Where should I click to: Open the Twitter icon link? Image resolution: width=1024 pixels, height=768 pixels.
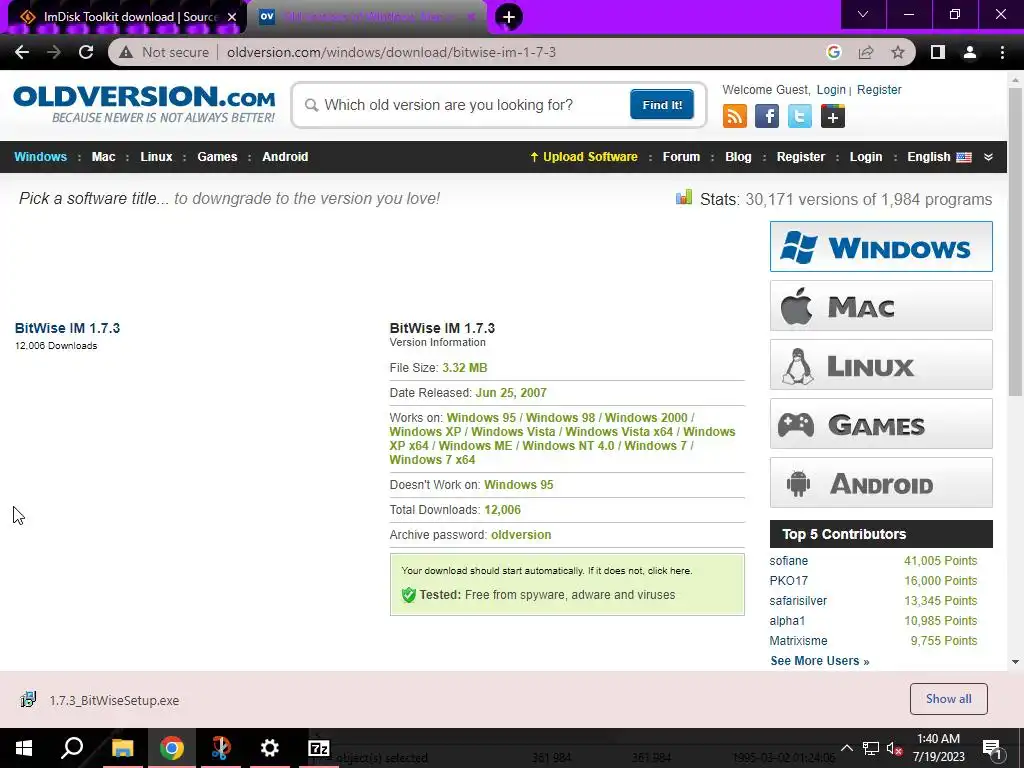pyautogui.click(x=799, y=117)
